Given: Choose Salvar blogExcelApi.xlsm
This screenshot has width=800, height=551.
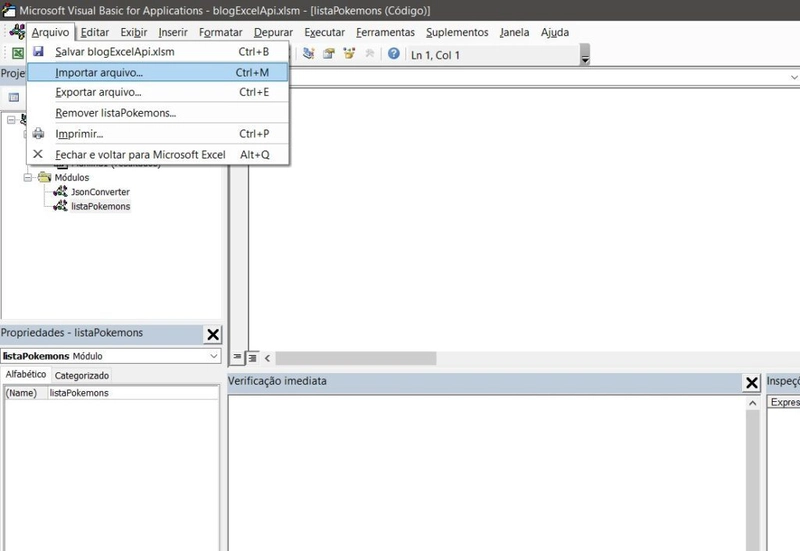Looking at the screenshot, I should pyautogui.click(x=158, y=52).
